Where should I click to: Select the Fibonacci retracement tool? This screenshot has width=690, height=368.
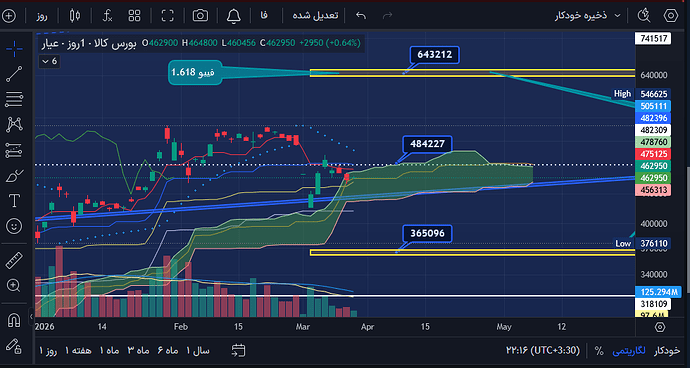coord(14,100)
